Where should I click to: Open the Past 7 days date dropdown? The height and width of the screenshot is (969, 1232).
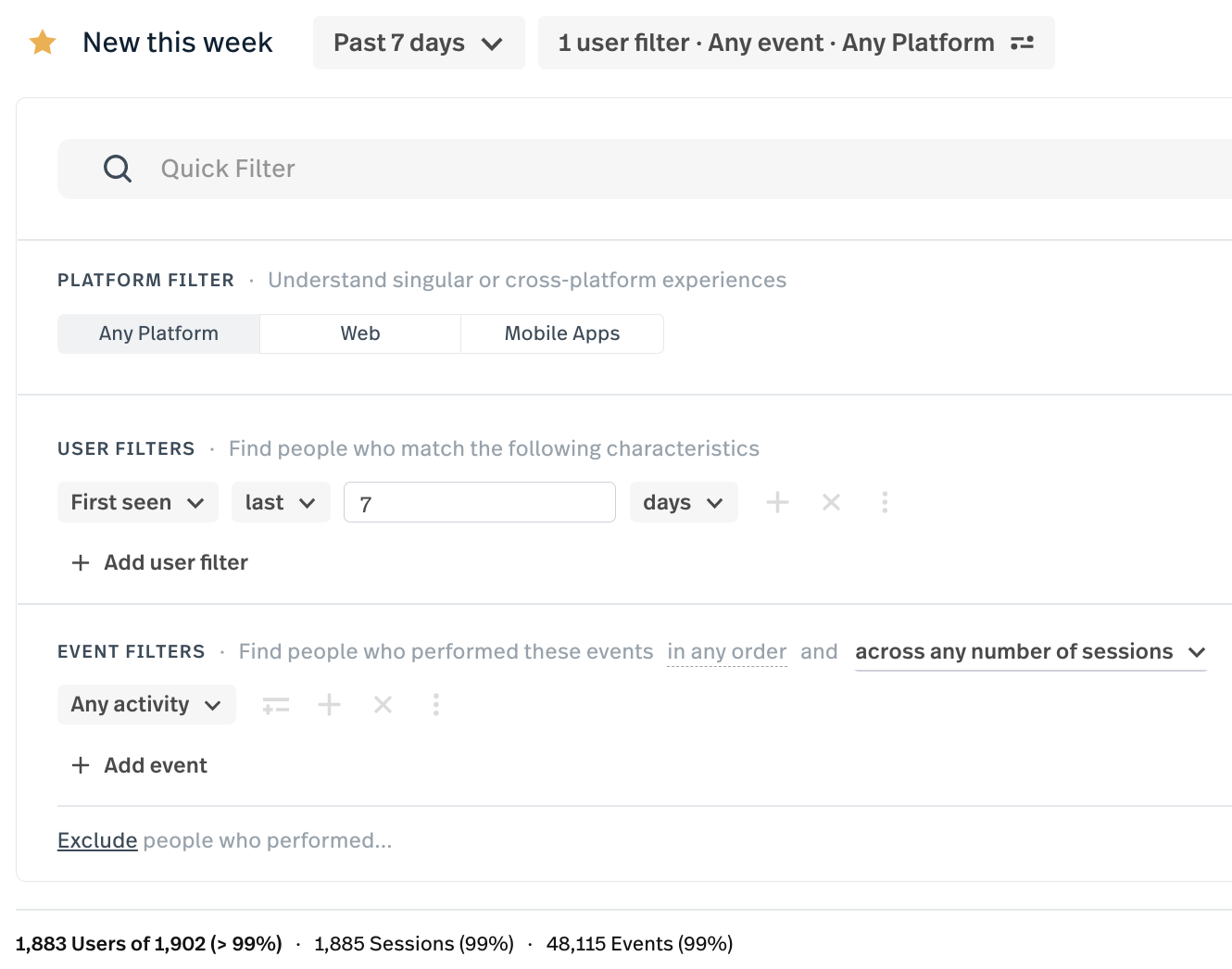(x=418, y=43)
